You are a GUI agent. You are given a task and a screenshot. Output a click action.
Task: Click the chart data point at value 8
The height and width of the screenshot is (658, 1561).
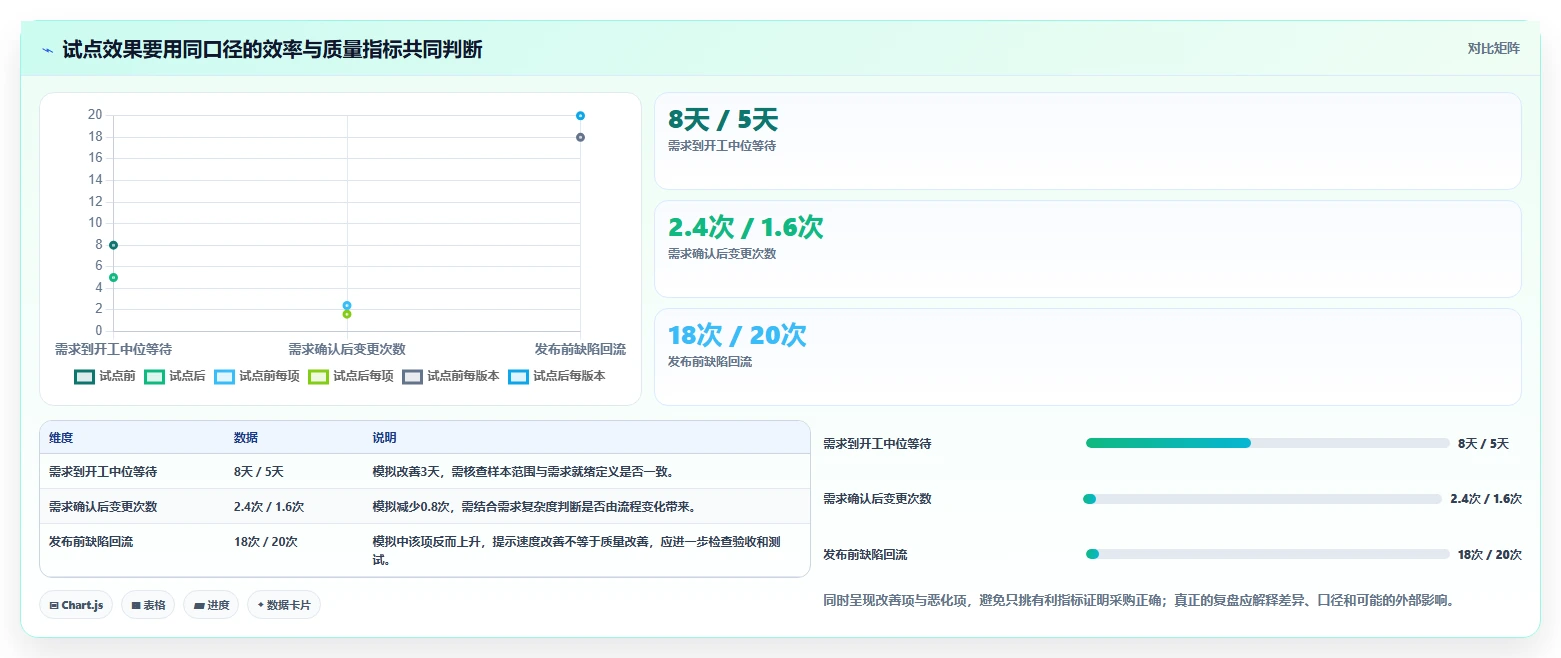[113, 245]
